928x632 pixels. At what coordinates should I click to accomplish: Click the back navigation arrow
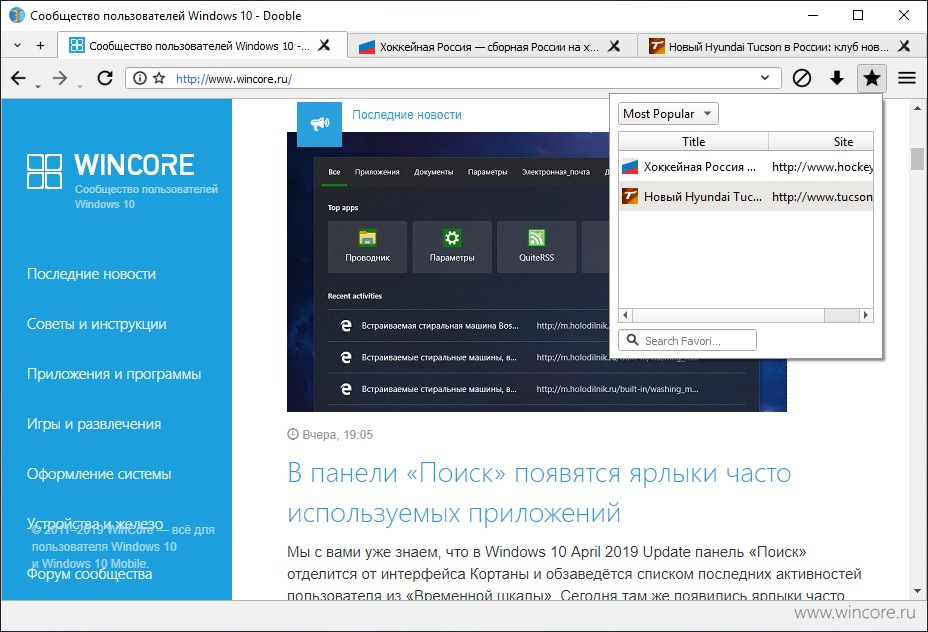click(x=18, y=78)
